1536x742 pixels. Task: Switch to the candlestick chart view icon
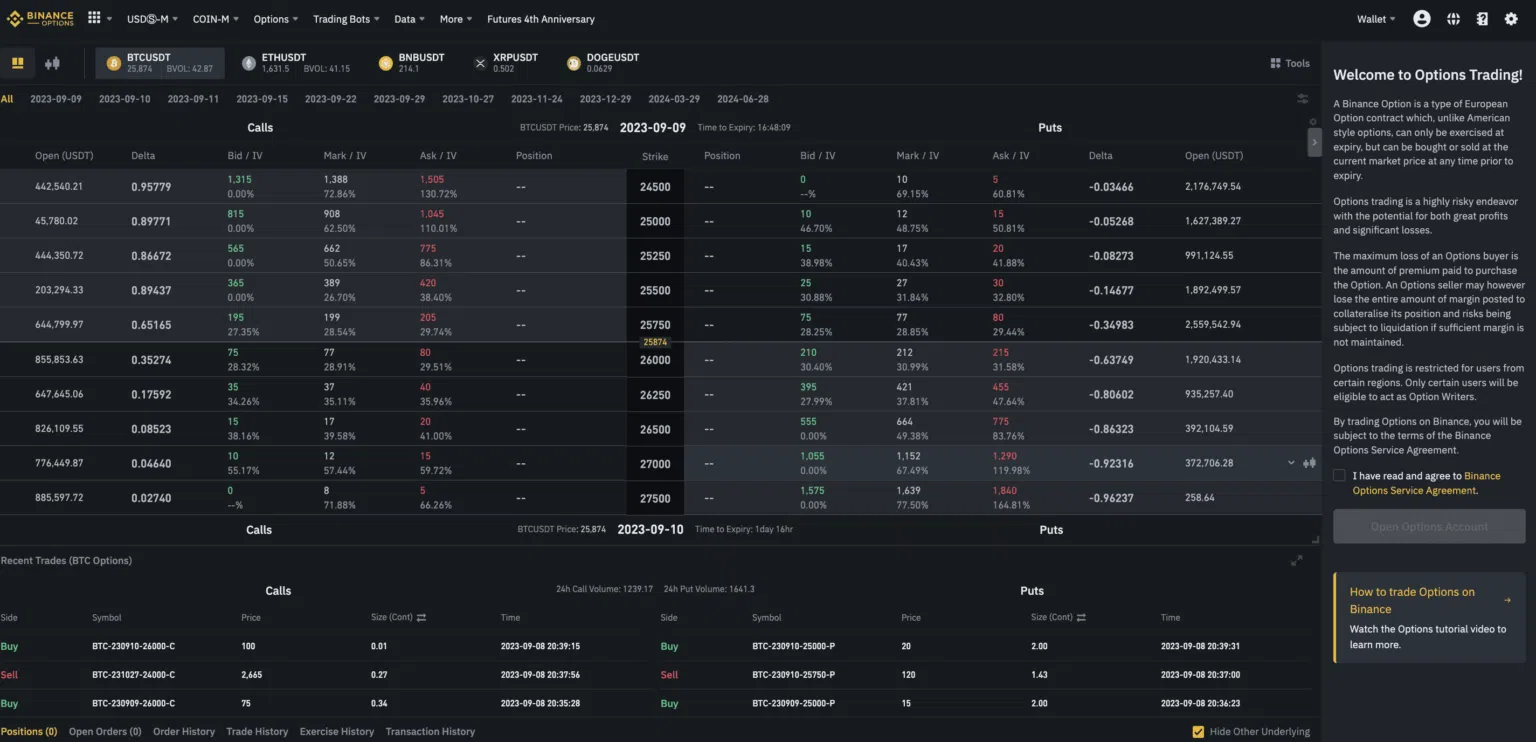(x=52, y=63)
